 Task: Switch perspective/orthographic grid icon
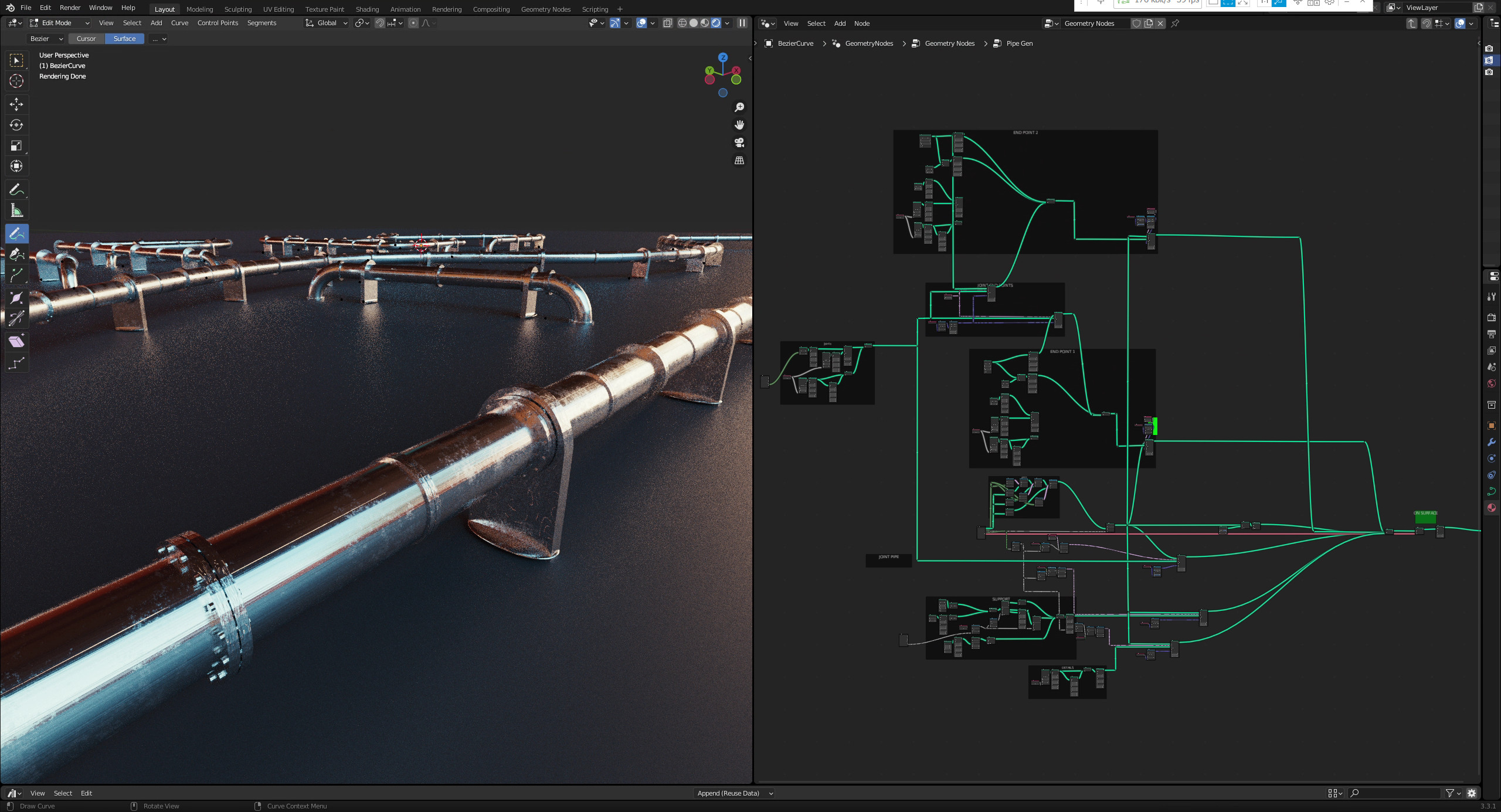point(739,160)
